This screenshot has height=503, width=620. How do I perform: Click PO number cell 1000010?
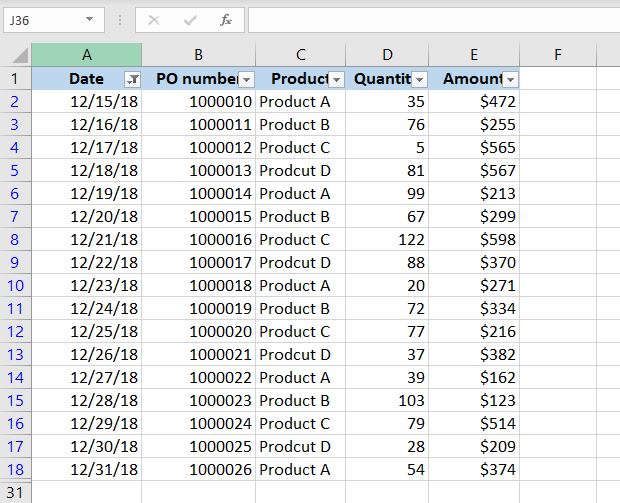(x=198, y=102)
